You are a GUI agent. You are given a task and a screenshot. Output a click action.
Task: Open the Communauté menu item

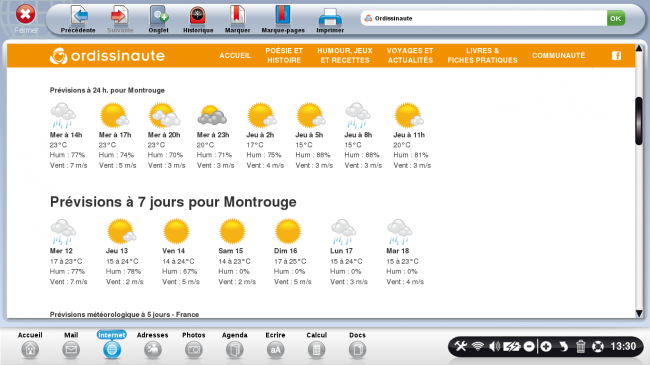(558, 55)
